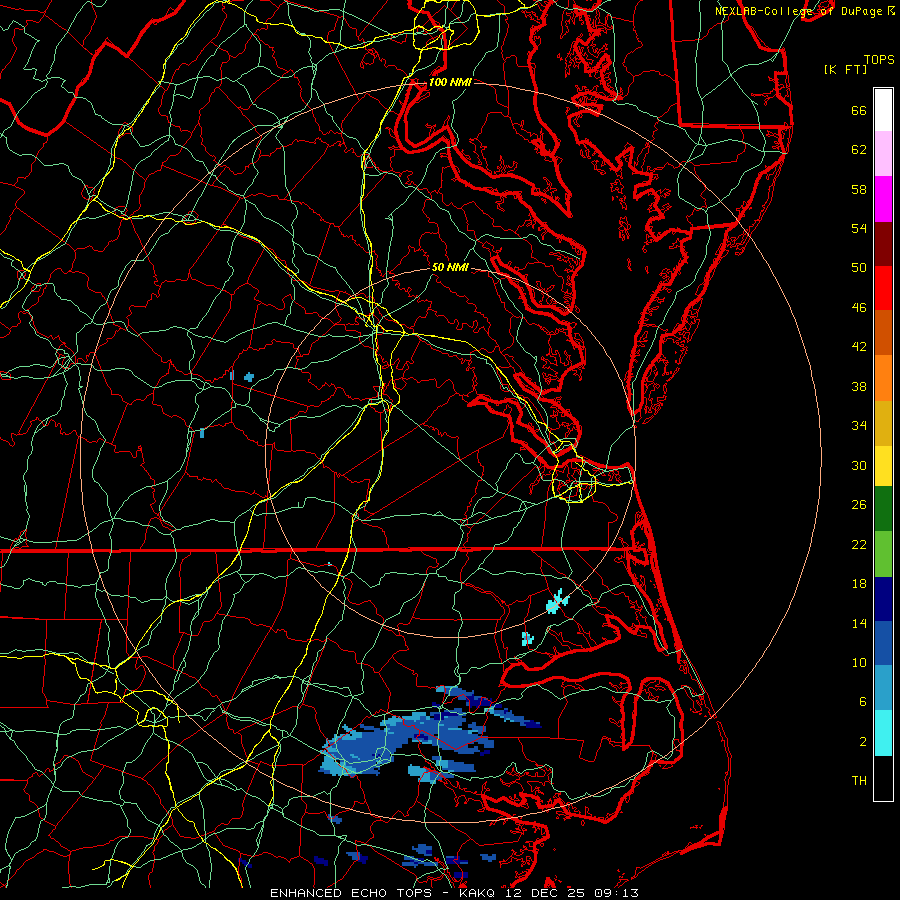Click the legend value '6'
This screenshot has width=900, height=900.
coord(863,702)
